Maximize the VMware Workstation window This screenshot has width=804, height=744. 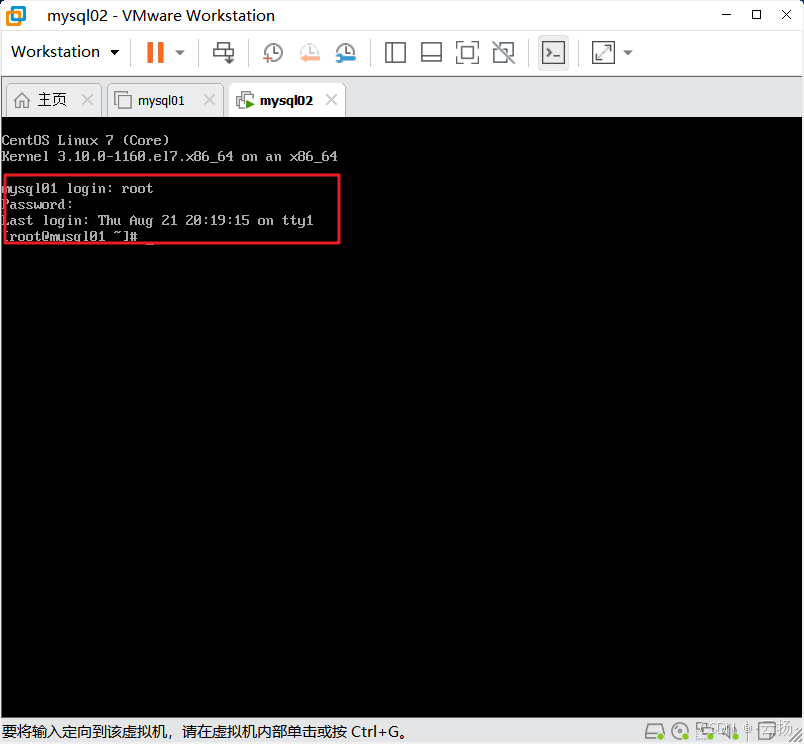pyautogui.click(x=756, y=15)
